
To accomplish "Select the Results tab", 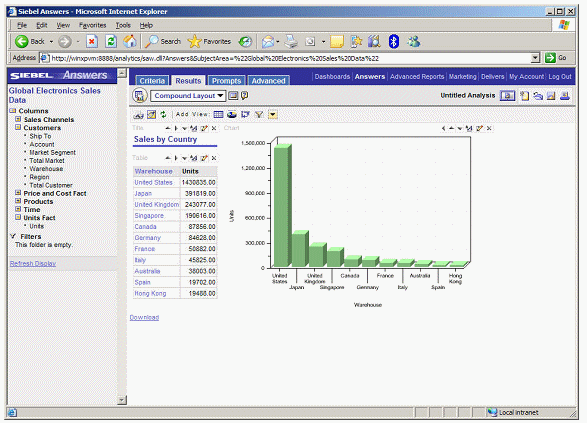I will coord(188,80).
